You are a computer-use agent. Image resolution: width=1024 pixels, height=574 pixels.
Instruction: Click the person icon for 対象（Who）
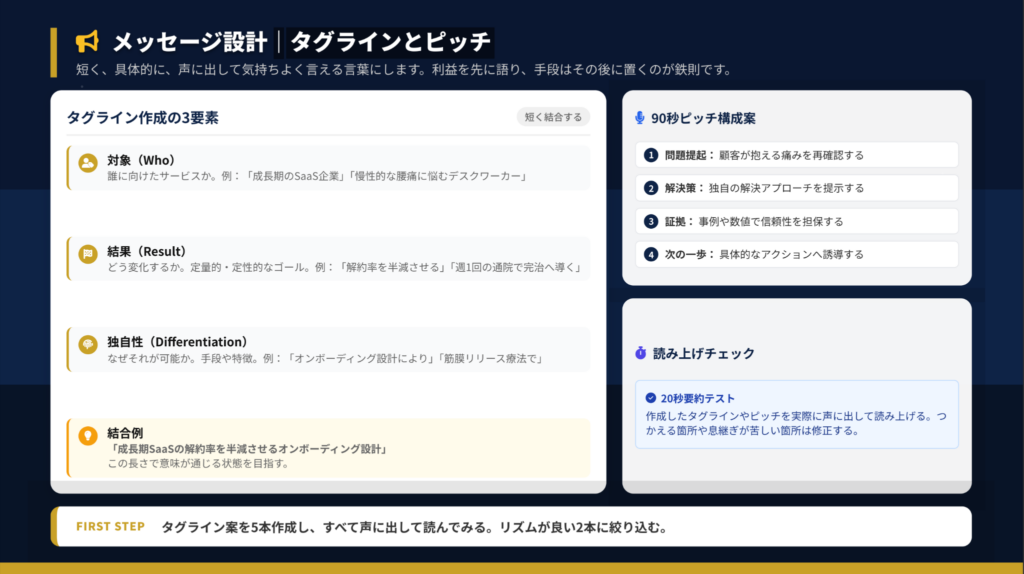tap(88, 162)
